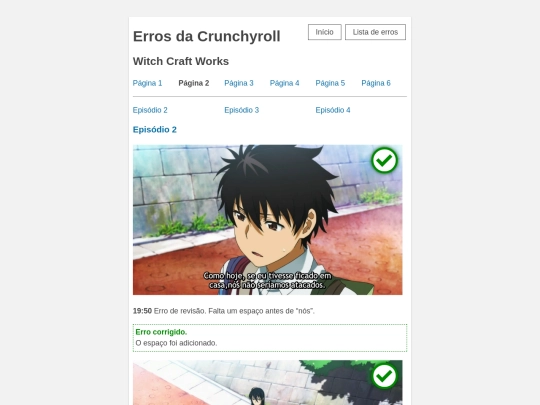Screen dimensions: 540x405
Task: Click the 19:50 timestamp text
Action: pos(142,311)
